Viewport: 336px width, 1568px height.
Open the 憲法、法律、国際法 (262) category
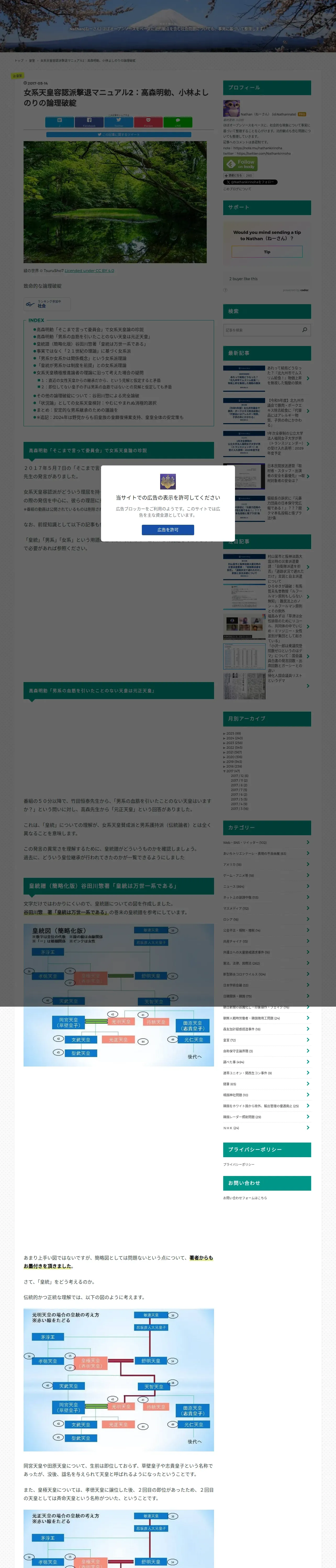coord(242,963)
